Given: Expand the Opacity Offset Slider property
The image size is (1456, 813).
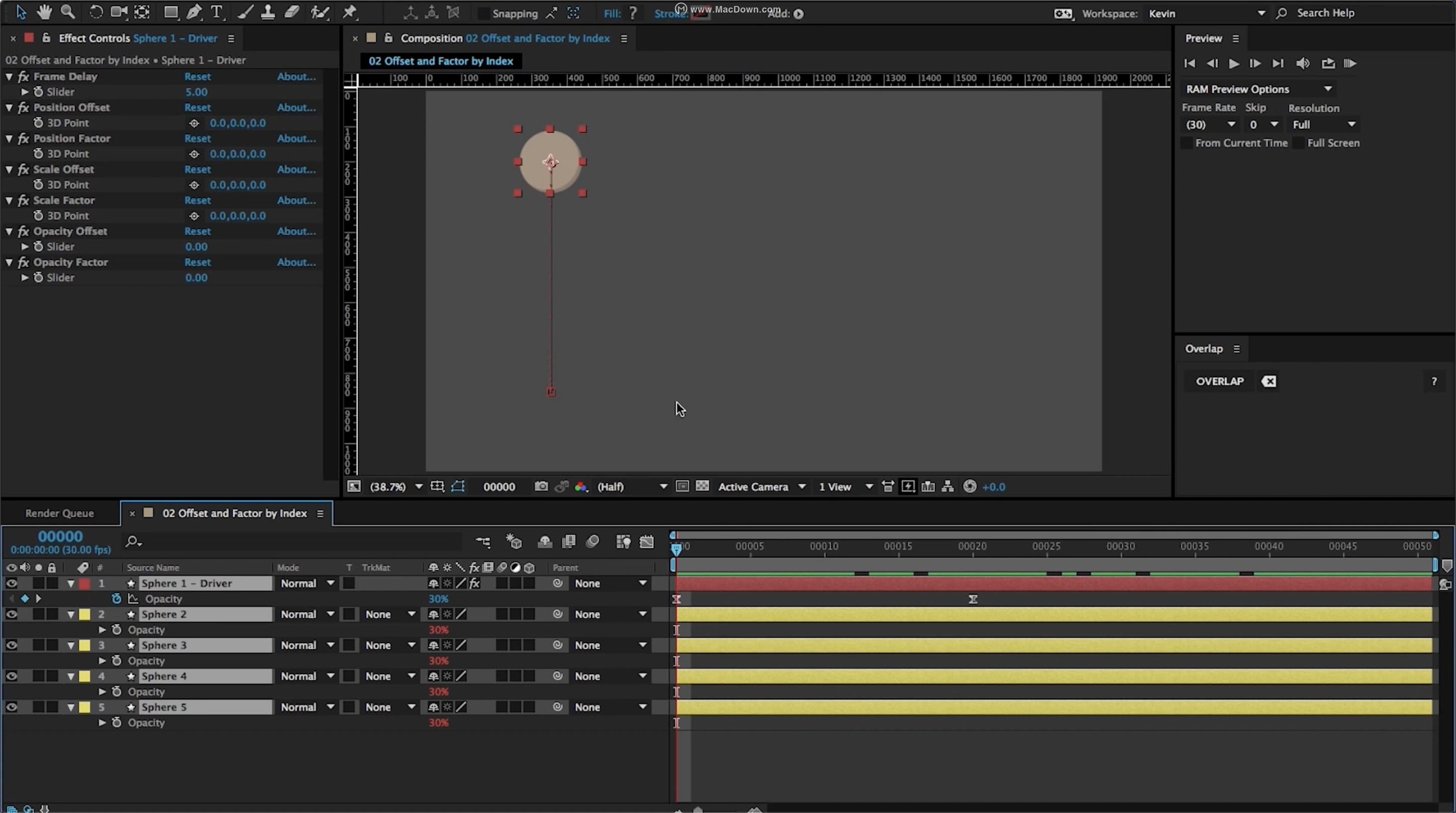Looking at the screenshot, I should click(24, 246).
